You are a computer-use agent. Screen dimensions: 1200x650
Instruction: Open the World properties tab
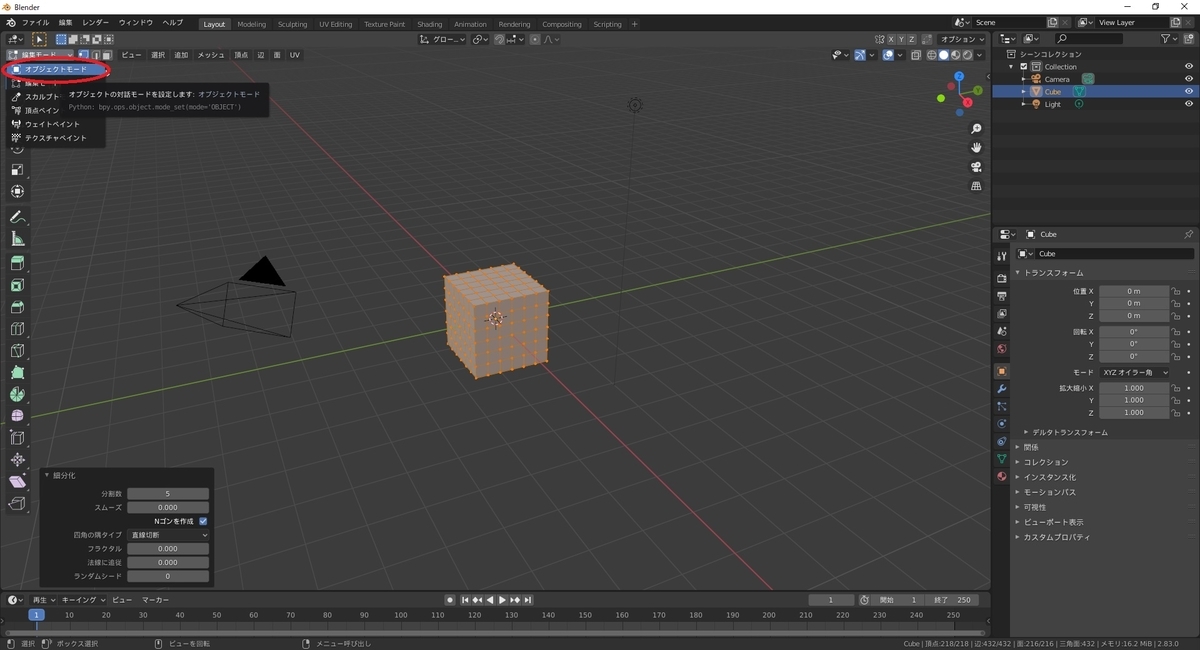click(x=1001, y=349)
